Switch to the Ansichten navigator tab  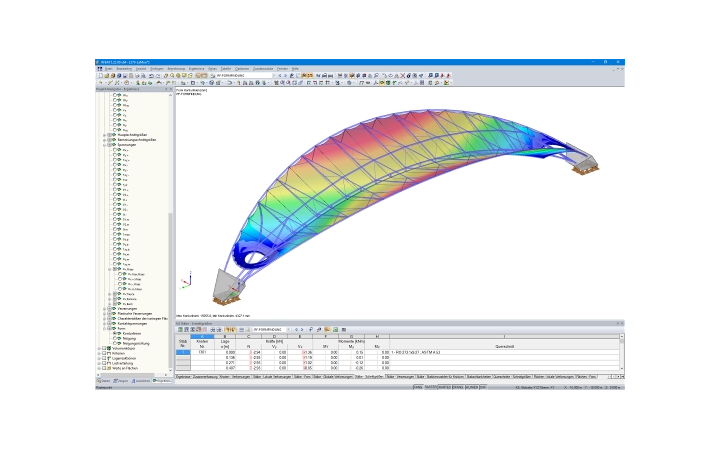pyautogui.click(x=141, y=381)
